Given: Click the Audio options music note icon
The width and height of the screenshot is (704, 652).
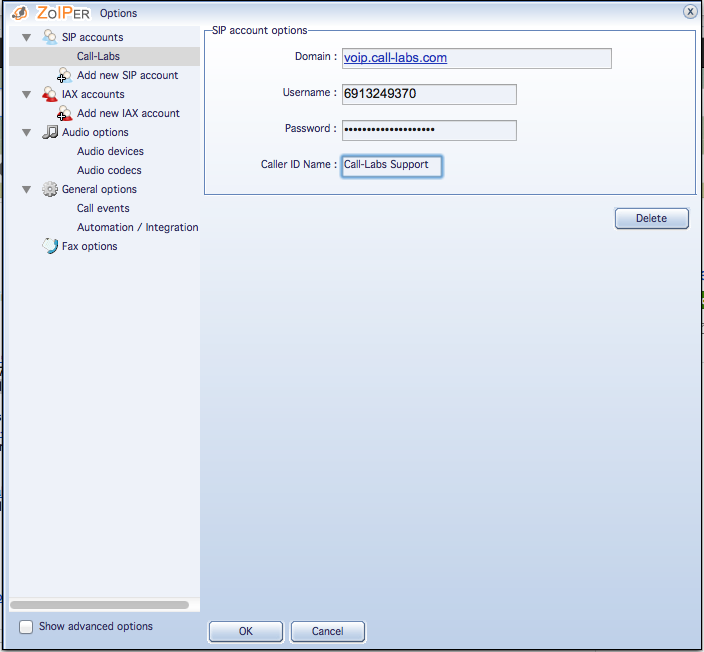Looking at the screenshot, I should pos(50,132).
